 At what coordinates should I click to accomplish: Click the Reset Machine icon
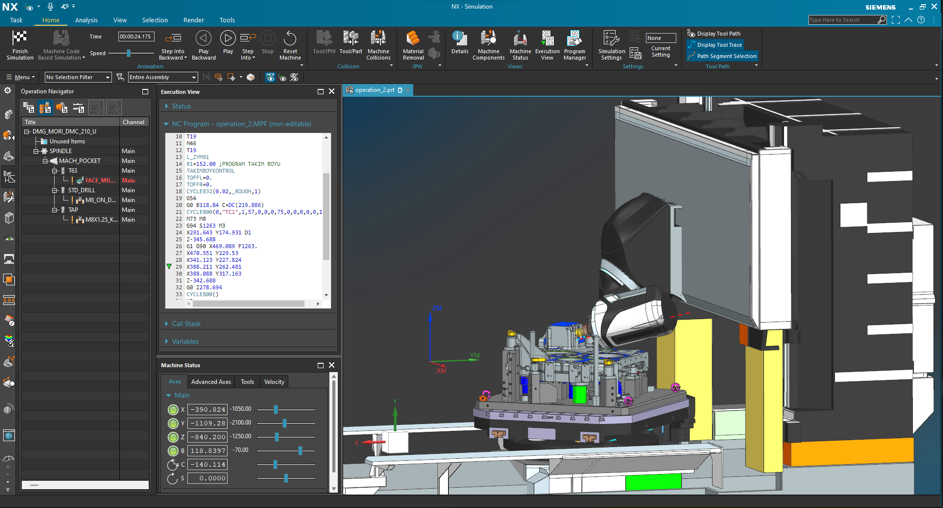coord(290,38)
